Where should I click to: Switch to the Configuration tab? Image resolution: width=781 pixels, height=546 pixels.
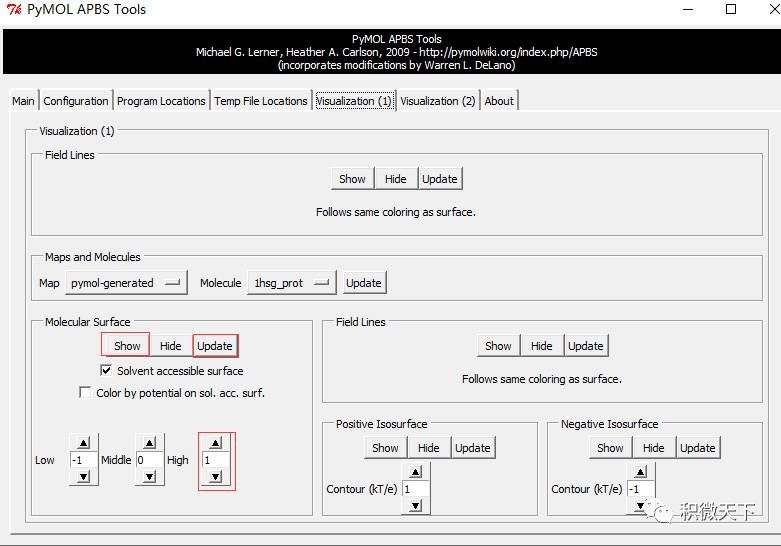[76, 101]
